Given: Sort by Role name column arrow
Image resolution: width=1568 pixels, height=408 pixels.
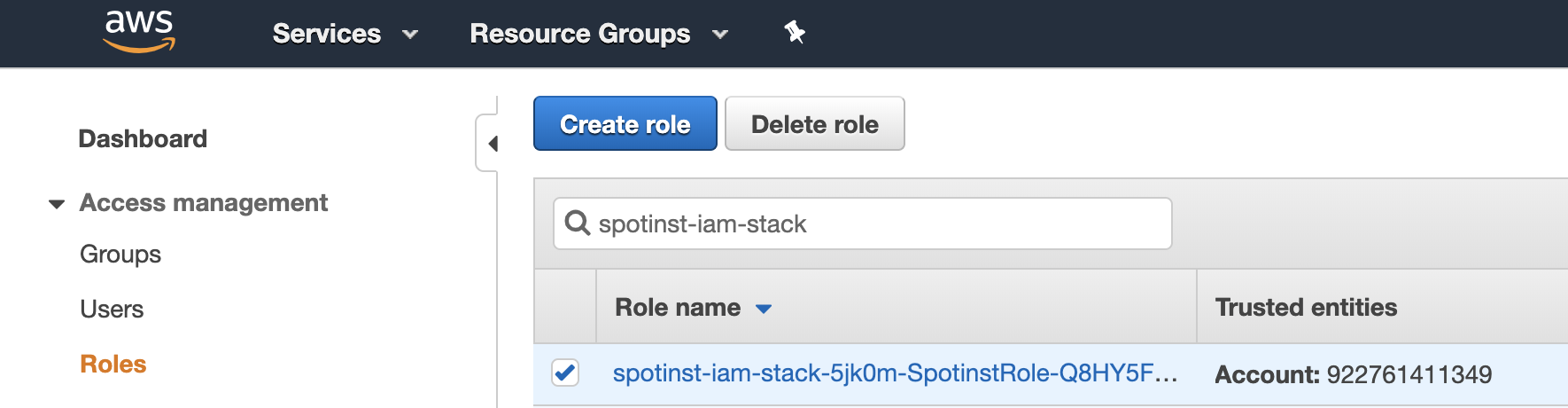Looking at the screenshot, I should point(764,309).
